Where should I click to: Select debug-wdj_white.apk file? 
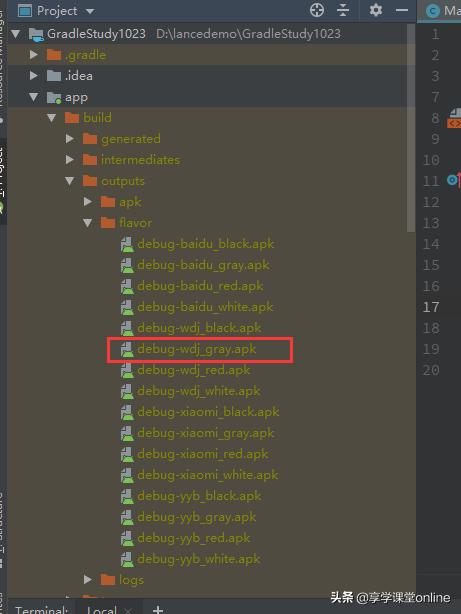(x=190, y=391)
